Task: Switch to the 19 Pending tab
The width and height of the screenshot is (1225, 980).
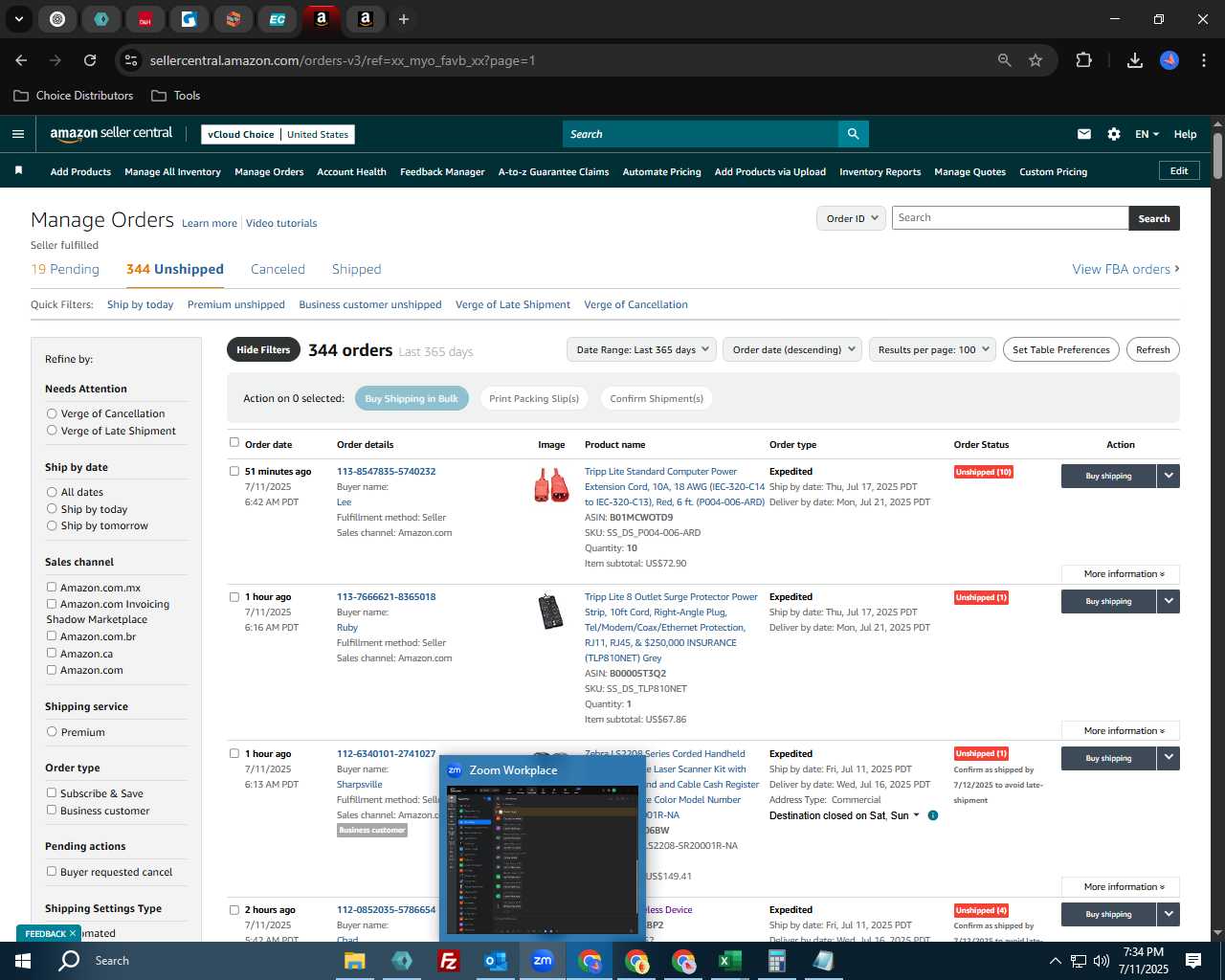Action: [65, 269]
